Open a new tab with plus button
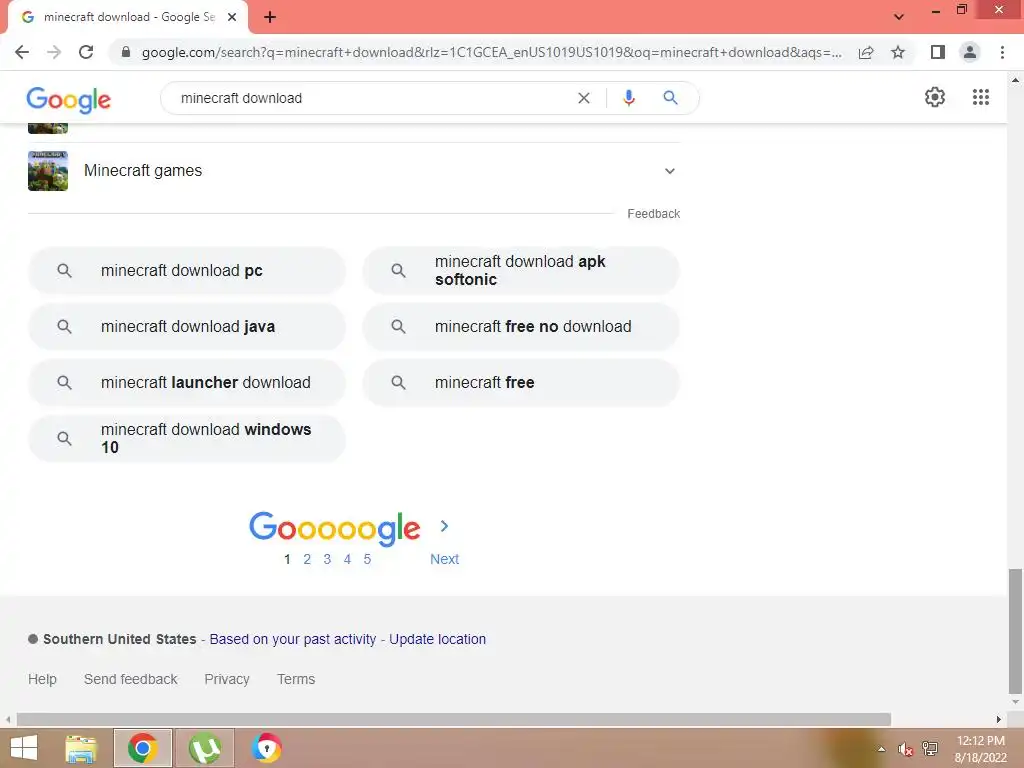Viewport: 1024px width, 768px height. click(x=270, y=17)
